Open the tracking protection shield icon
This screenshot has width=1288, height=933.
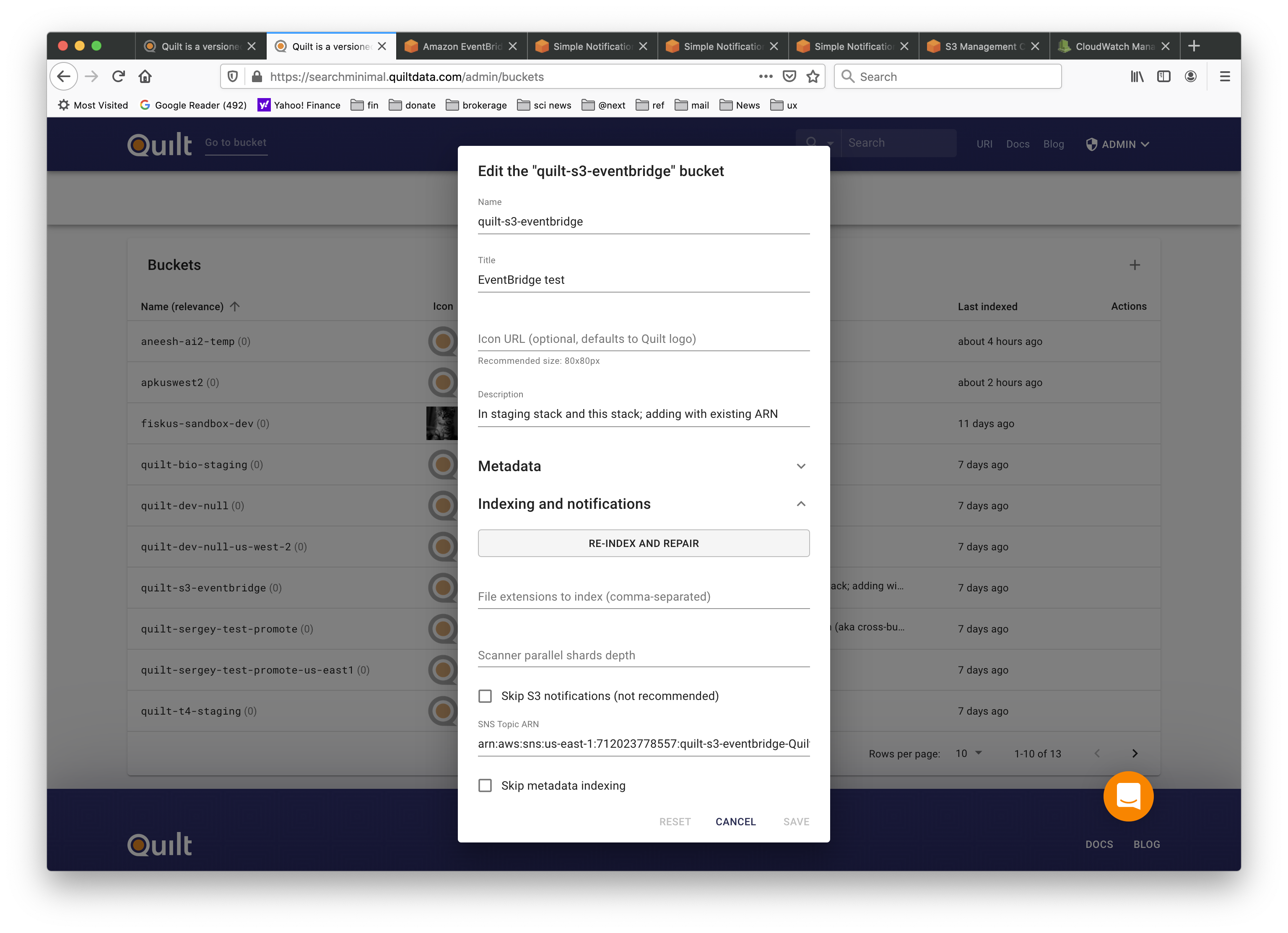pos(233,77)
